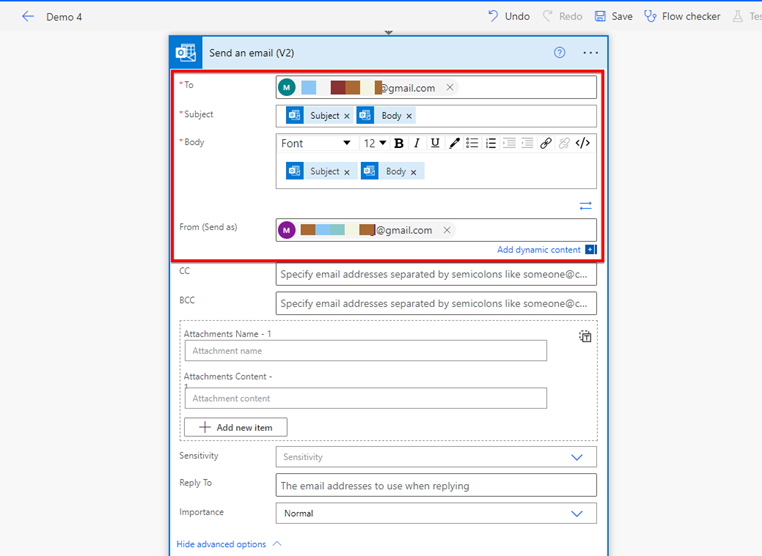Click the Attachment content field
Image resolution: width=762 pixels, height=556 pixels.
(365, 399)
